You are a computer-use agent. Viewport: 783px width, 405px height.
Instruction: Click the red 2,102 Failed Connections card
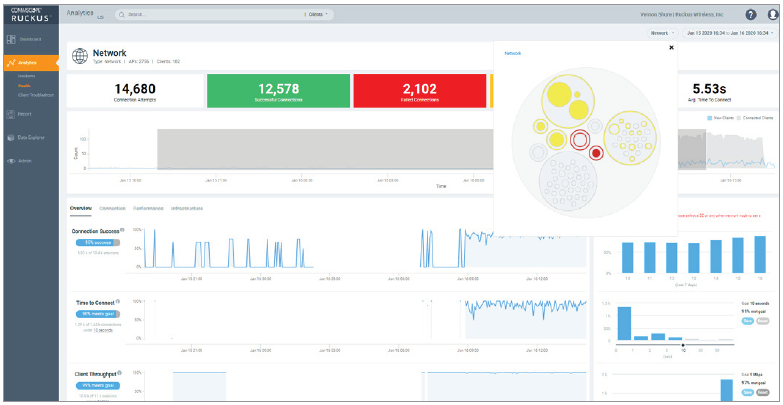click(x=419, y=91)
